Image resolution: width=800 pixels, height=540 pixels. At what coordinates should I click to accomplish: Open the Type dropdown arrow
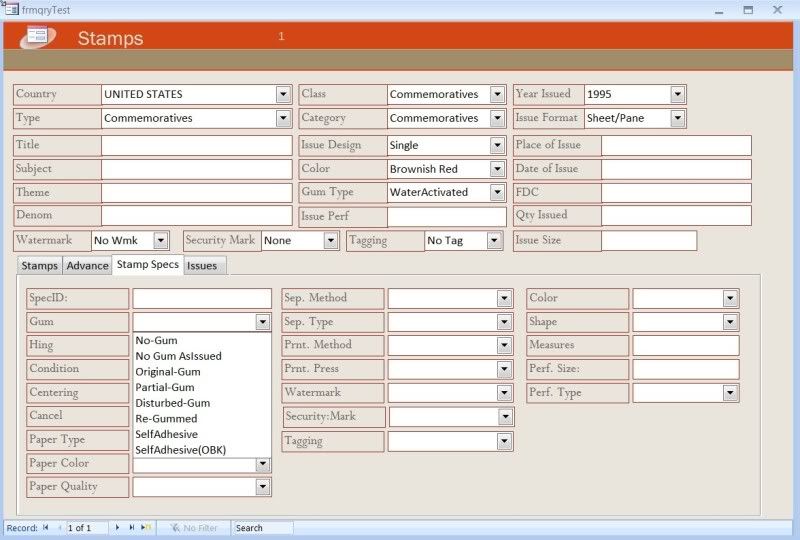283,118
